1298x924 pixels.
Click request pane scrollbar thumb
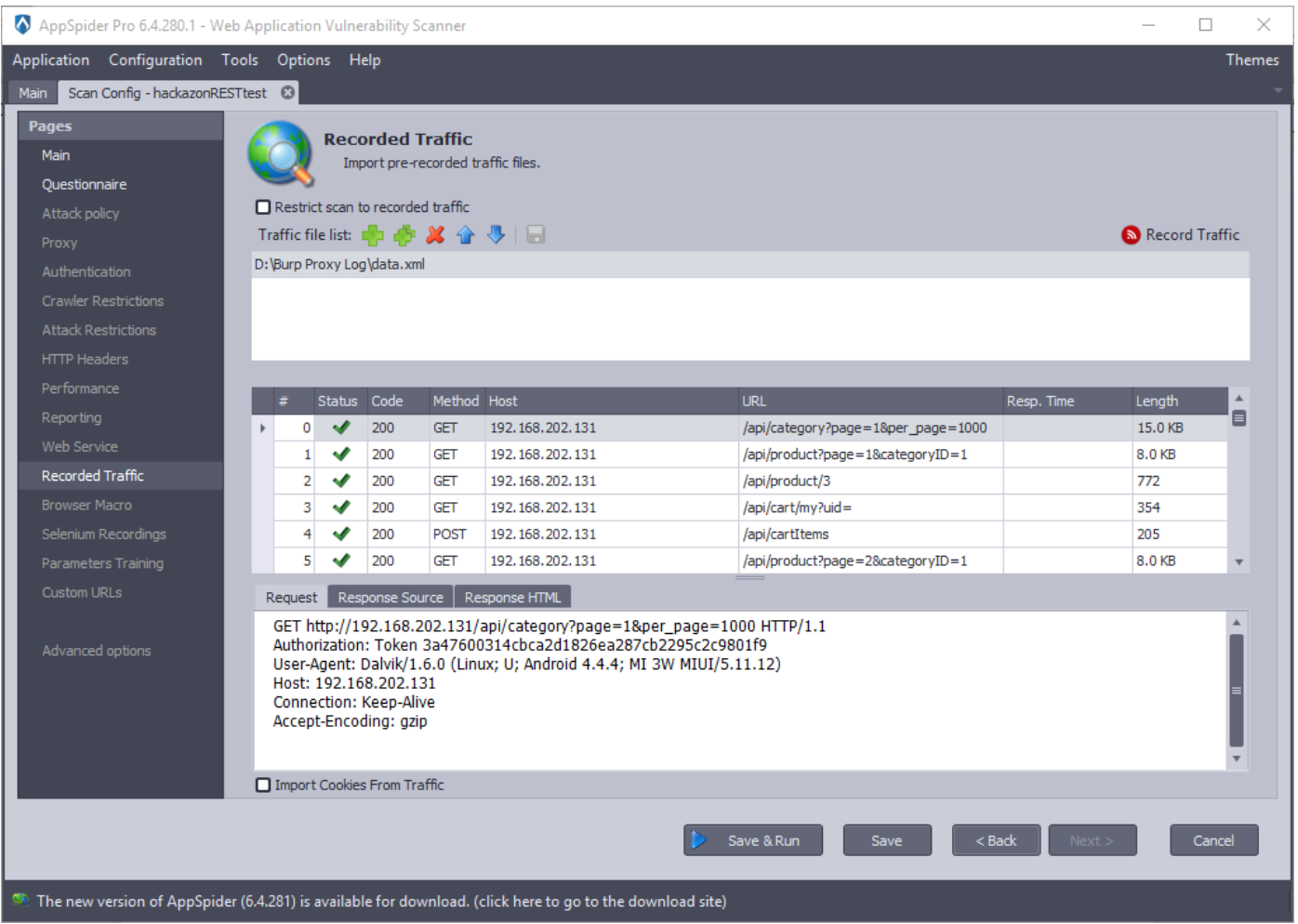coord(1236,690)
